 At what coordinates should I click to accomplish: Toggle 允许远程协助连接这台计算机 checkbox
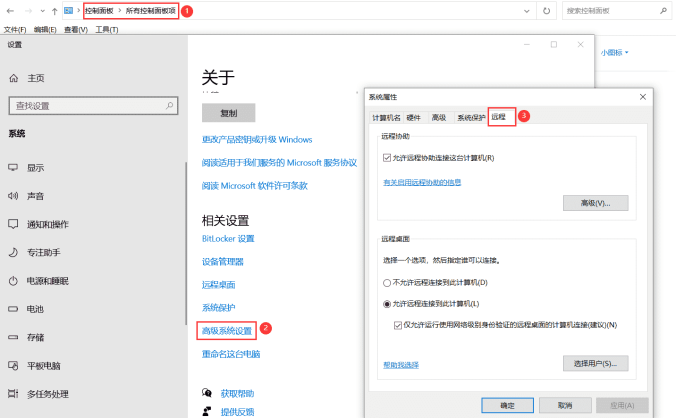point(387,158)
